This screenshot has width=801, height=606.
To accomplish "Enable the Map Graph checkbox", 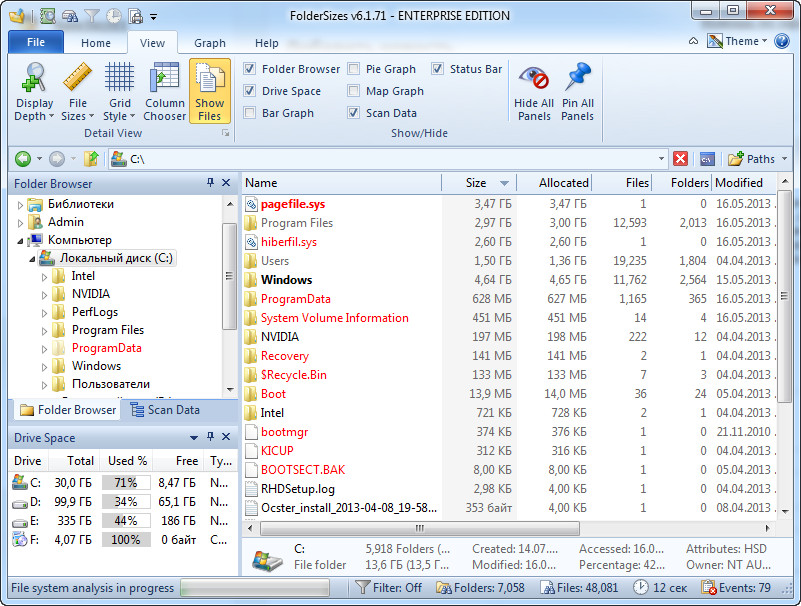I will coord(354,91).
